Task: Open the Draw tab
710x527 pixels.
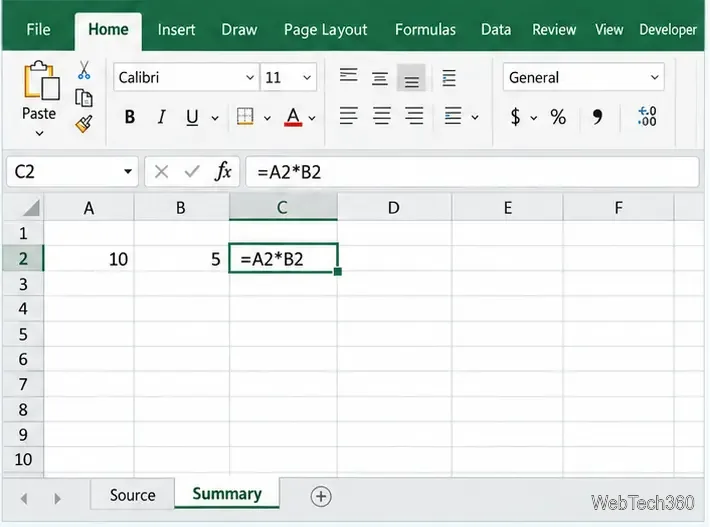Action: [239, 30]
